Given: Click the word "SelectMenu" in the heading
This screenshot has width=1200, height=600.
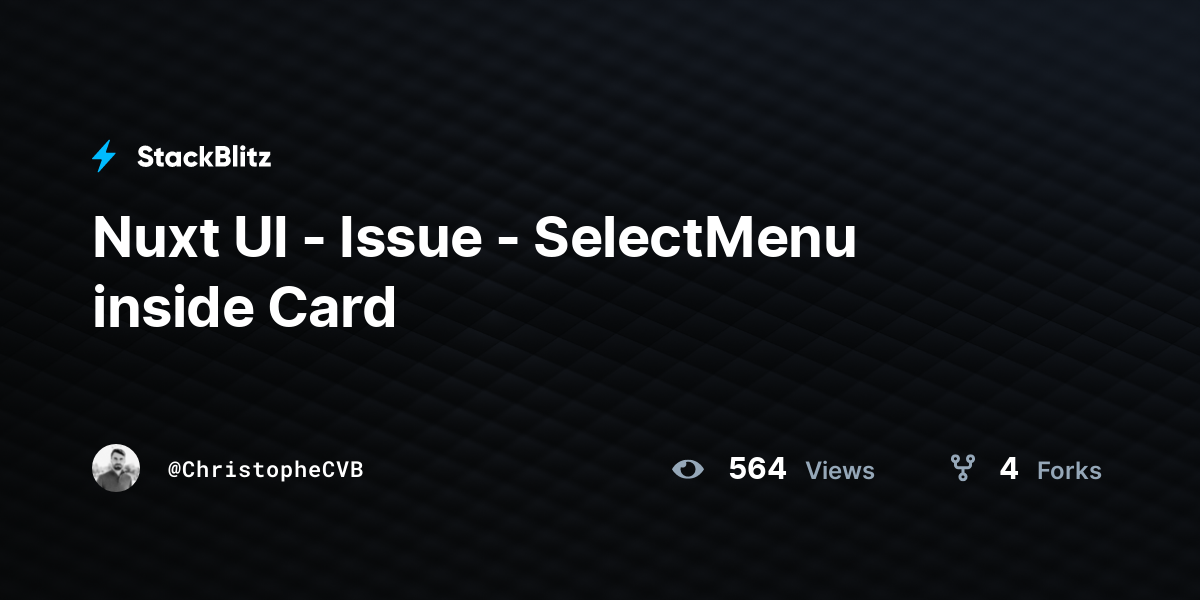Looking at the screenshot, I should (x=695, y=238).
